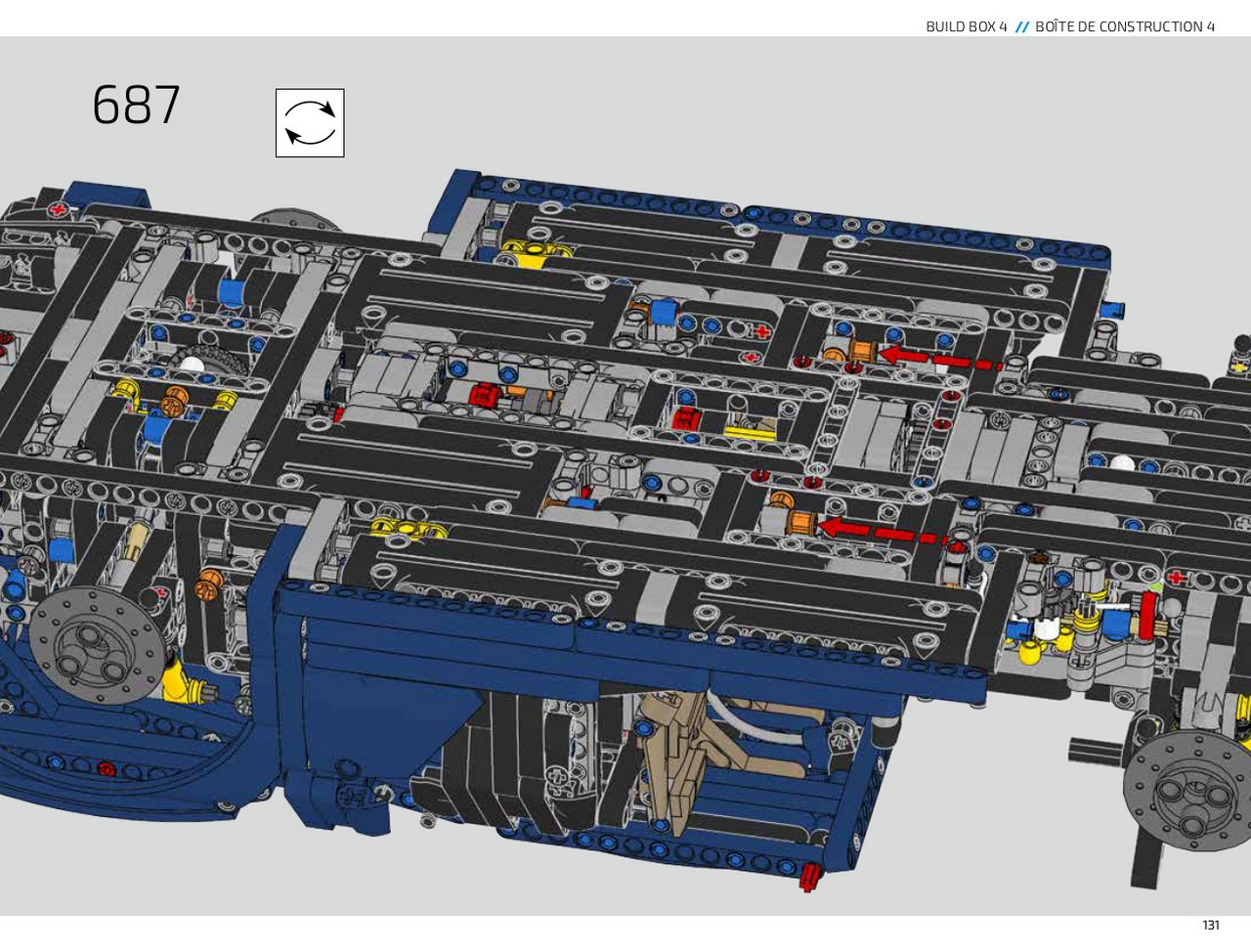Click the step number 687

click(x=137, y=105)
